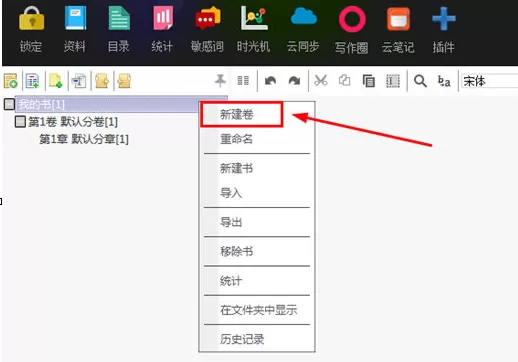This screenshot has width=518, height=362.
Task: Click the import folder arrow-left icon
Action: pyautogui.click(x=124, y=81)
